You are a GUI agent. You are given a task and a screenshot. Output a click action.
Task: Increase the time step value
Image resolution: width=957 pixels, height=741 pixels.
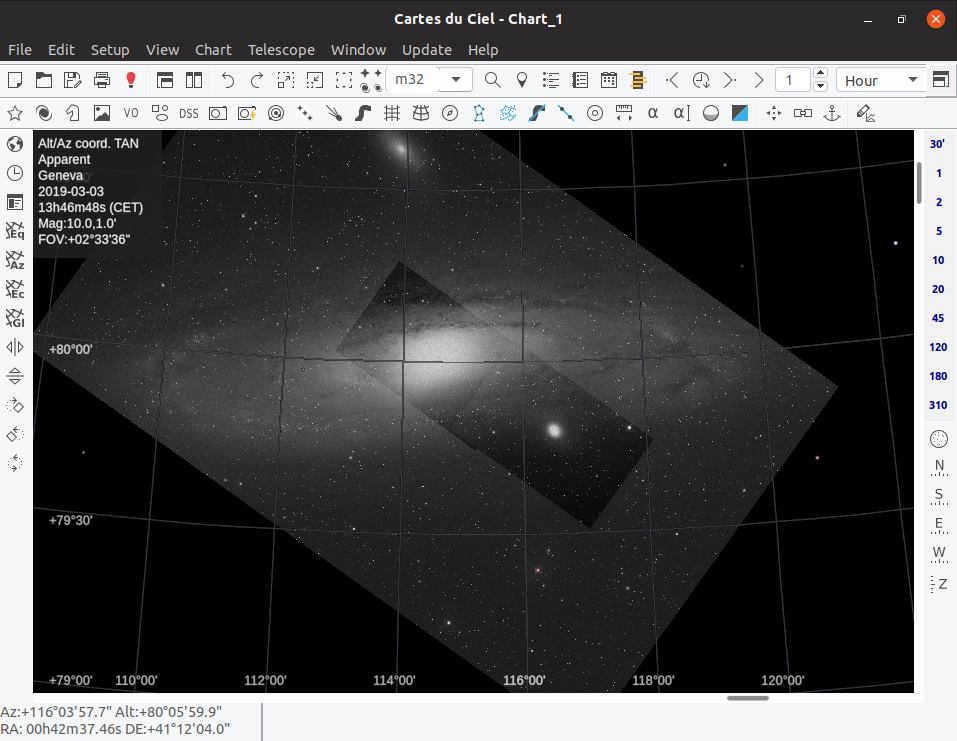pyautogui.click(x=821, y=73)
